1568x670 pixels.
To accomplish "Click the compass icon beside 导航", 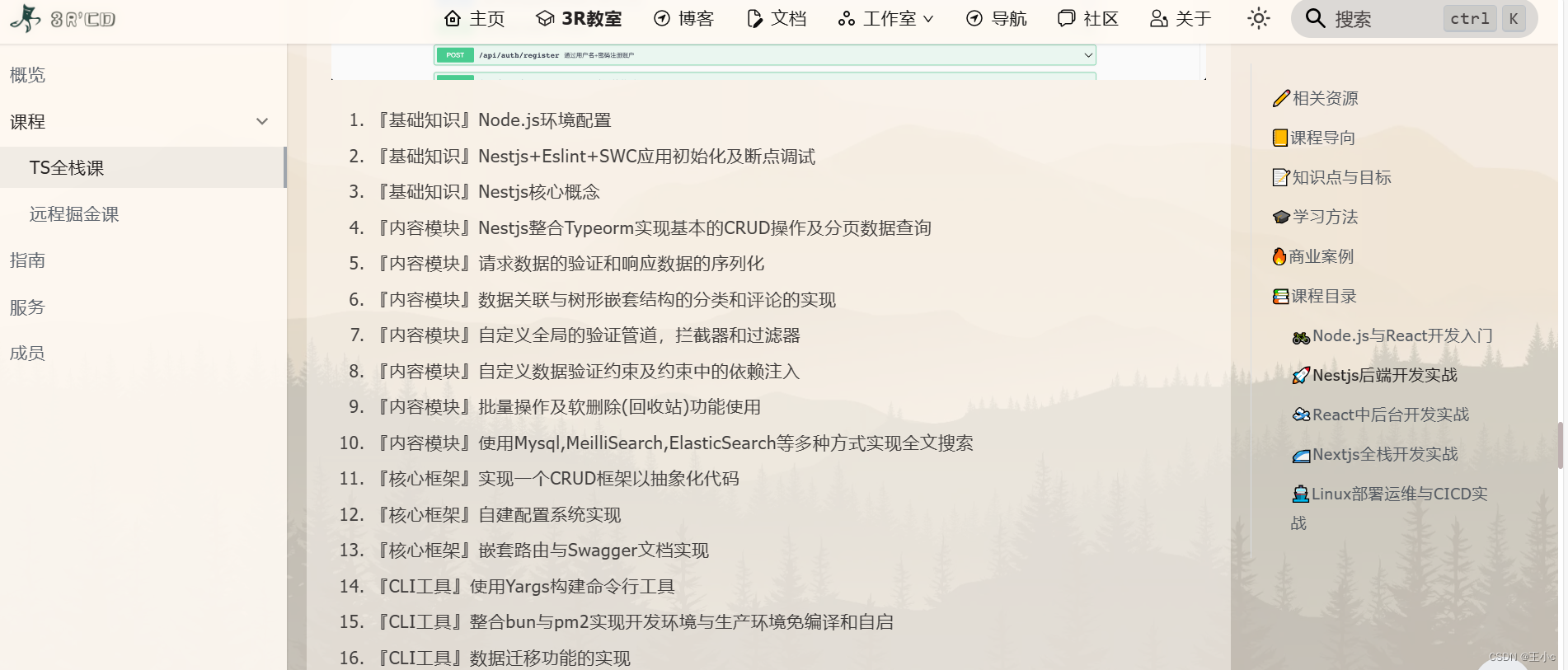I will [974, 18].
